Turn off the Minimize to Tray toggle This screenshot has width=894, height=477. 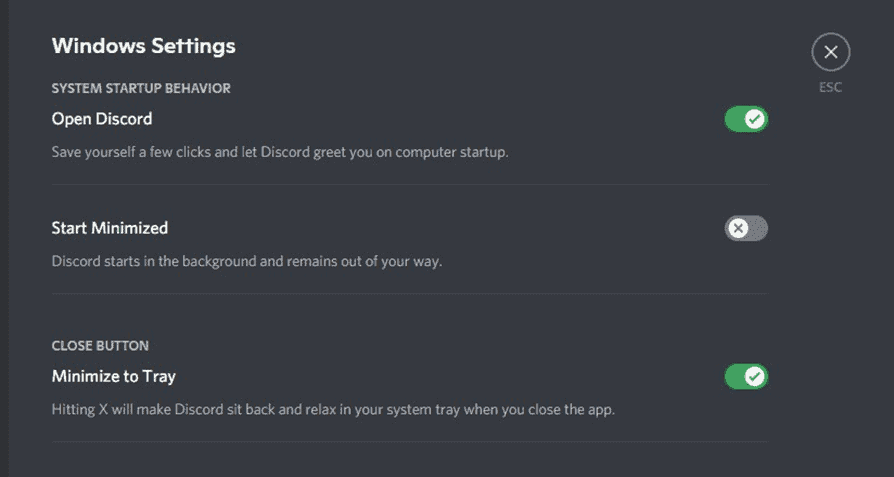pyautogui.click(x=746, y=377)
